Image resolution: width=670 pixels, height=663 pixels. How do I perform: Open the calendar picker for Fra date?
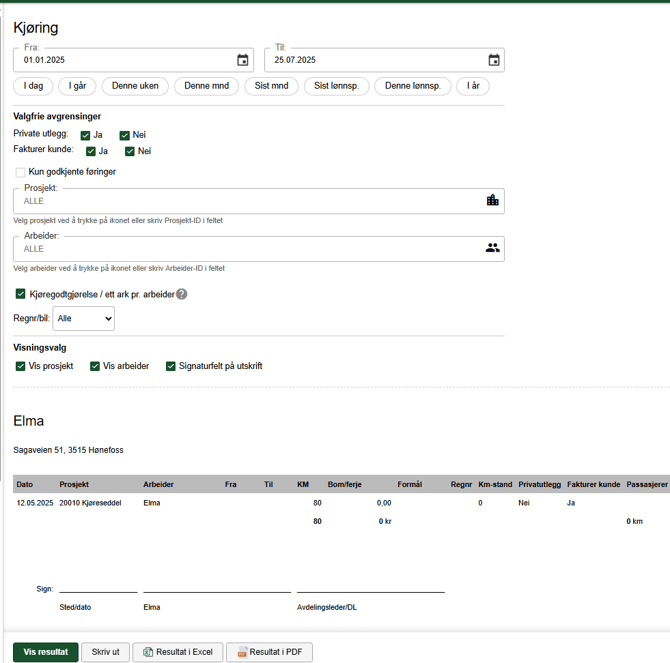[x=242, y=60]
